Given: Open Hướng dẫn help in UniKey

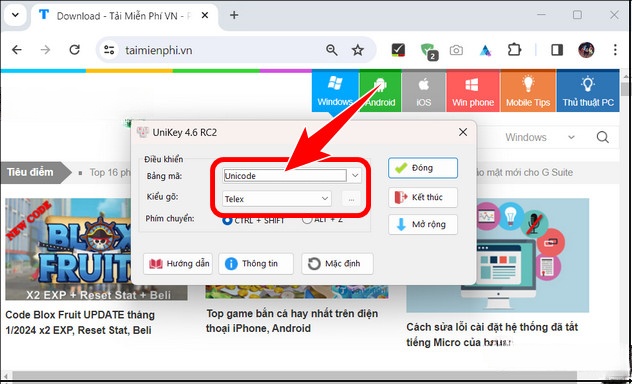Looking at the screenshot, I should [178, 264].
